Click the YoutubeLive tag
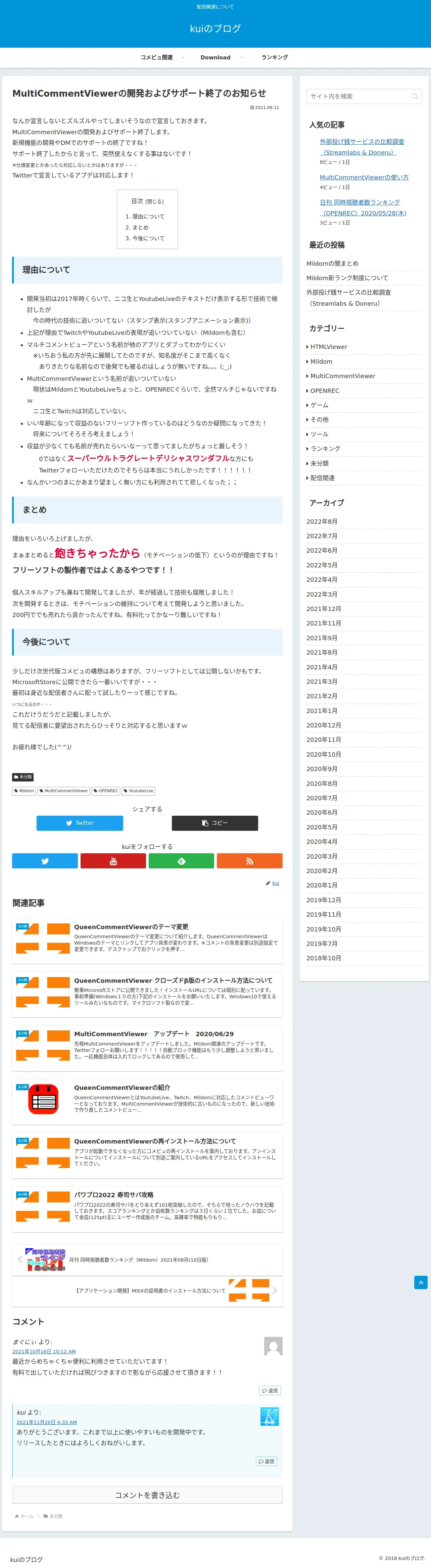The image size is (431, 1568). pyautogui.click(x=138, y=791)
